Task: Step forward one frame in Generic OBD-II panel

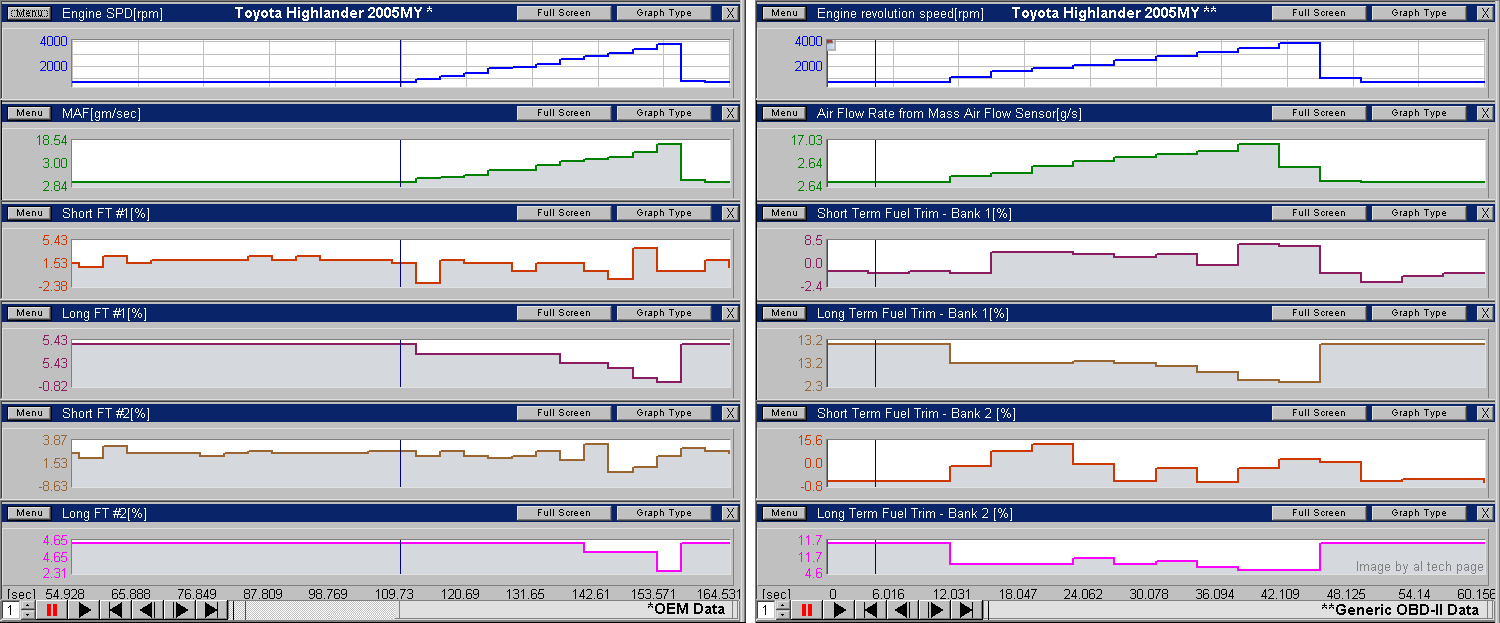Action: (x=936, y=610)
